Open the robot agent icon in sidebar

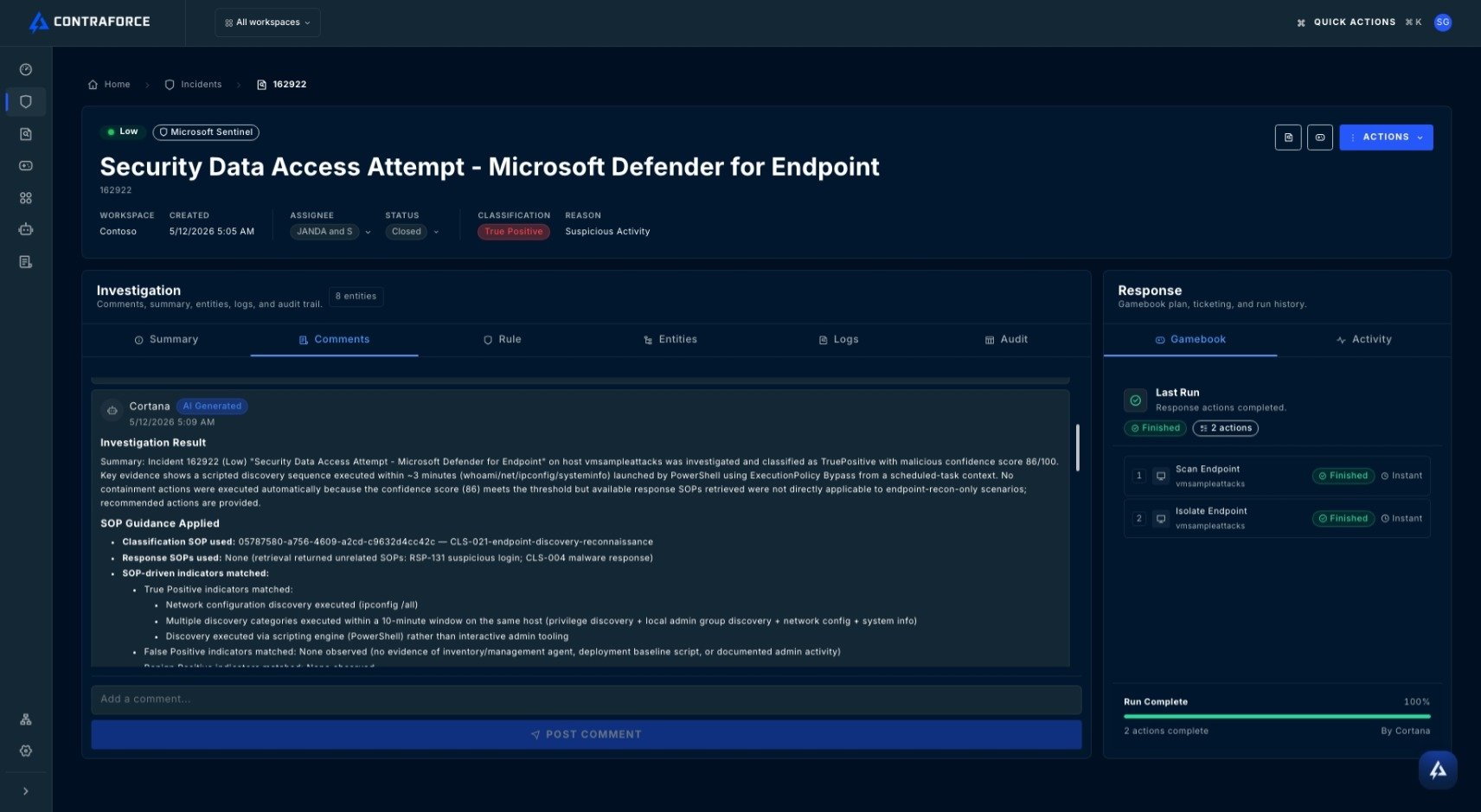click(x=26, y=230)
